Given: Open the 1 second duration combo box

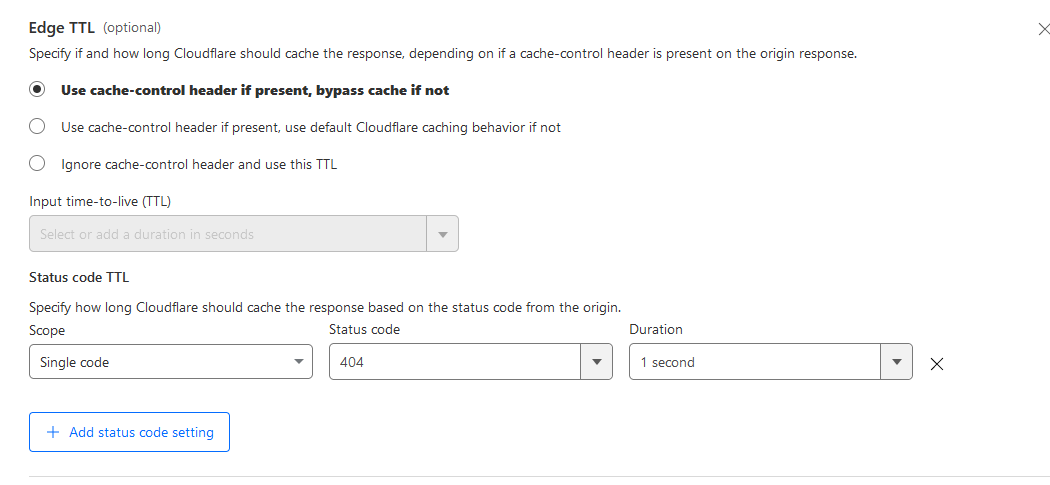Looking at the screenshot, I should (x=755, y=362).
